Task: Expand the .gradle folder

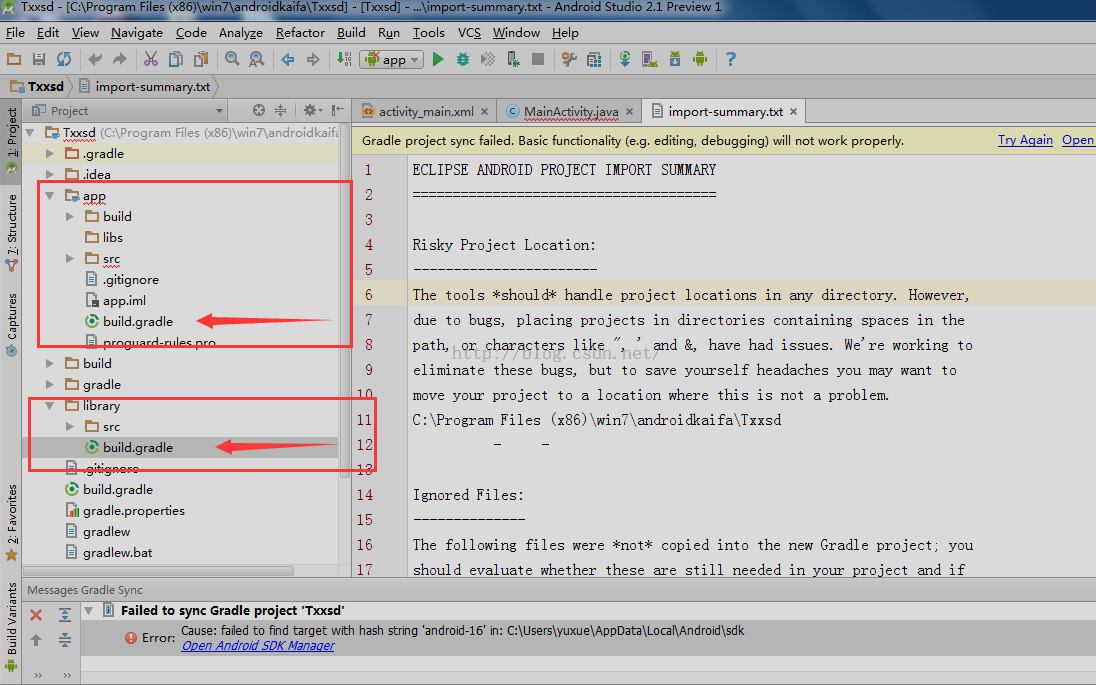Action: click(x=50, y=153)
